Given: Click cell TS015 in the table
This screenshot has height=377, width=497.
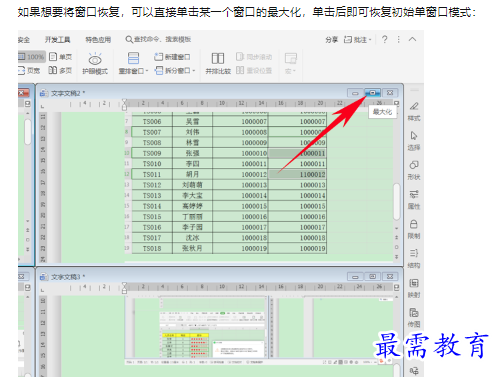Looking at the screenshot, I should tap(152, 217).
